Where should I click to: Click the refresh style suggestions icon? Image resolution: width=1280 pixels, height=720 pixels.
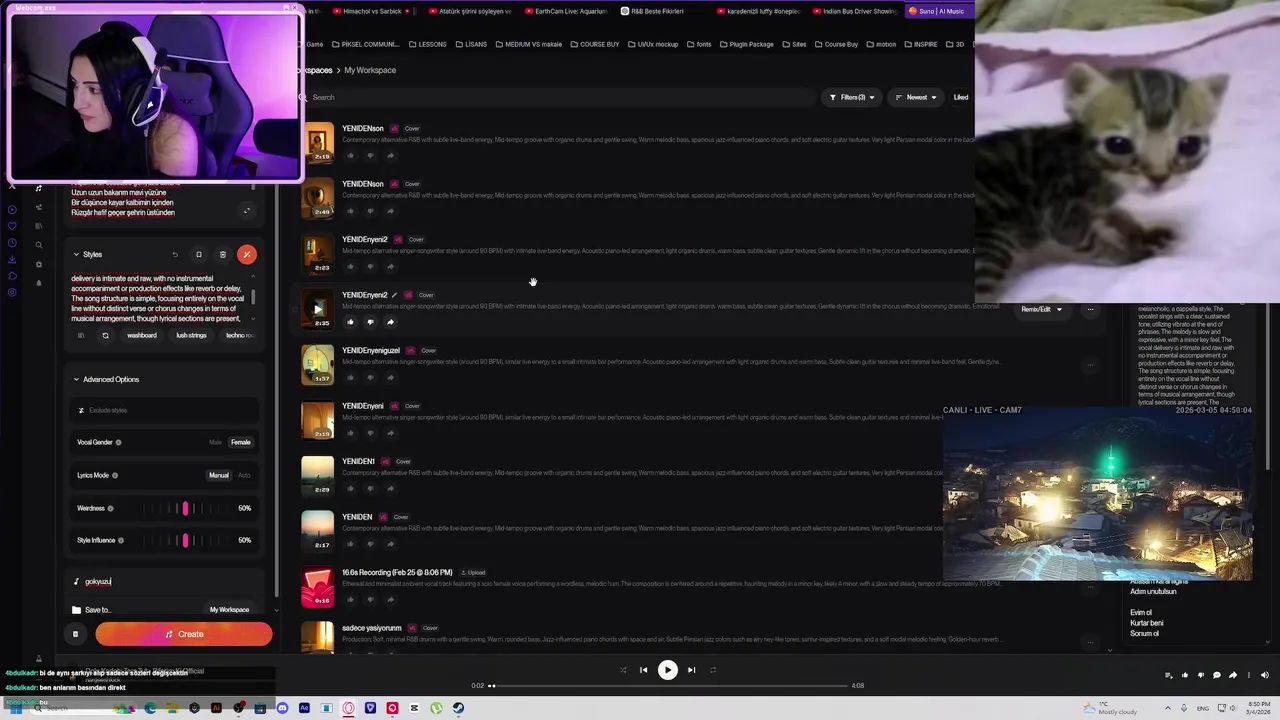tap(105, 335)
